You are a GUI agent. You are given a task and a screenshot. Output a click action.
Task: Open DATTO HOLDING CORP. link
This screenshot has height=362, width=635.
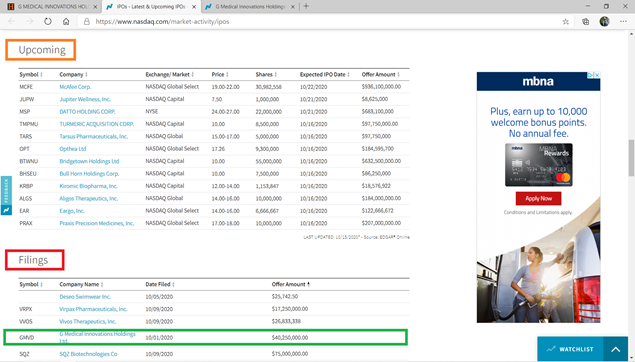[x=87, y=111]
